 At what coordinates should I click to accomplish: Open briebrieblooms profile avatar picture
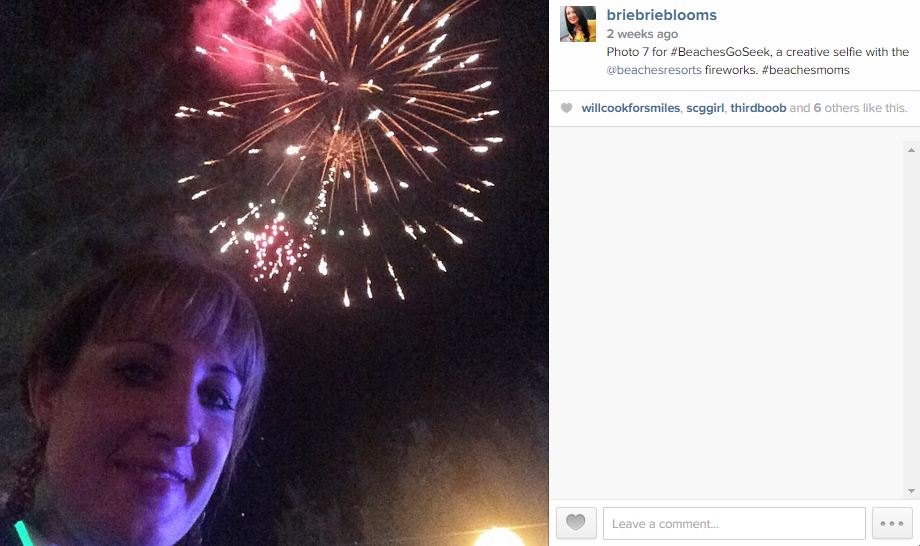[x=578, y=24]
